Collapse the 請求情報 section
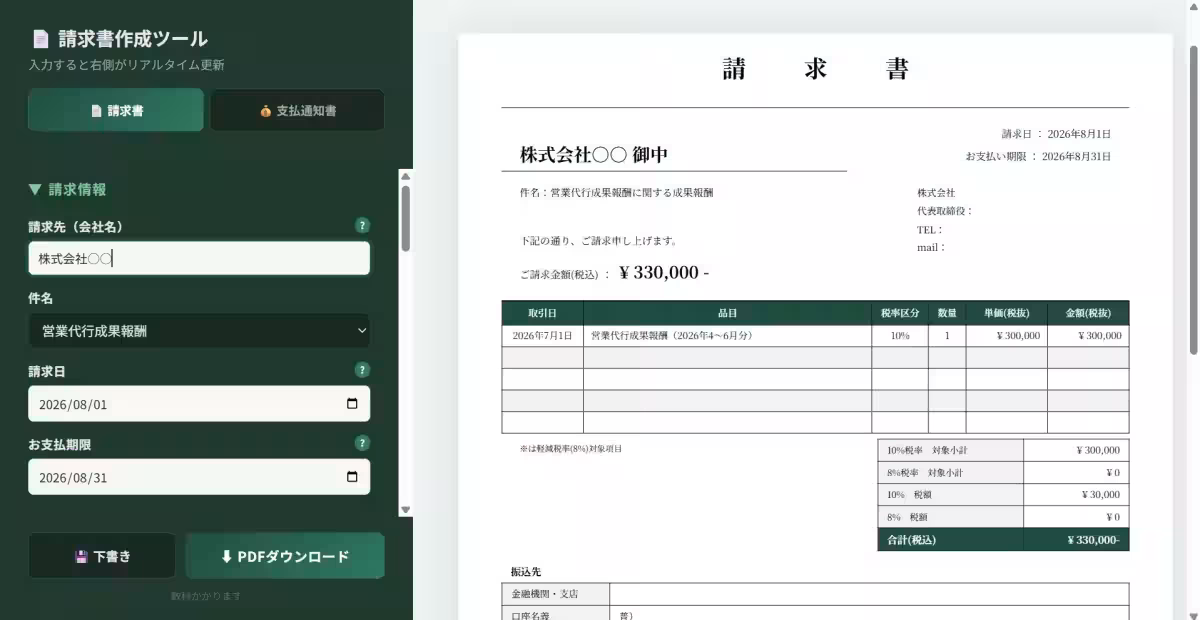The image size is (1200, 620). tap(67, 189)
